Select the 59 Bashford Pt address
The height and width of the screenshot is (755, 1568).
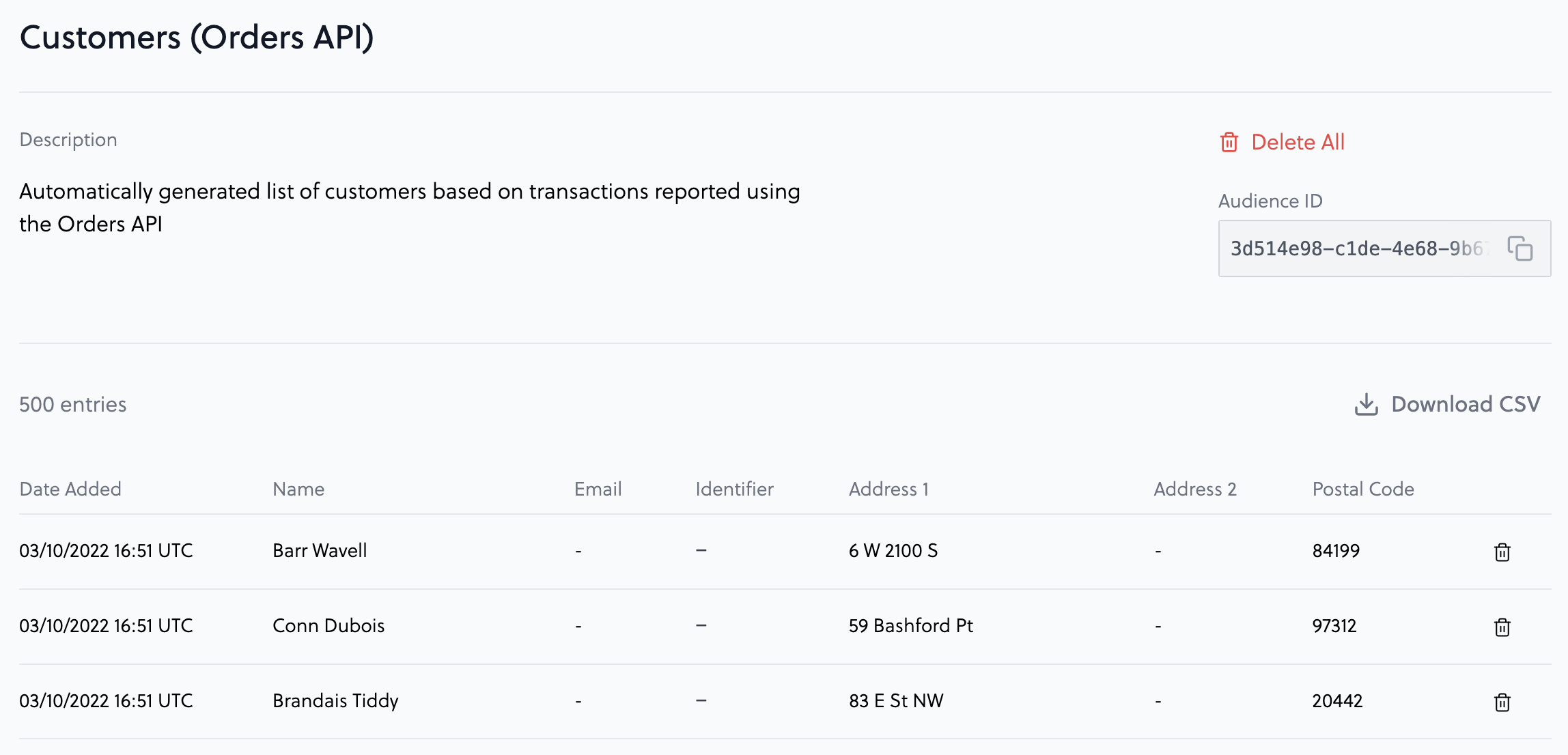tap(911, 625)
